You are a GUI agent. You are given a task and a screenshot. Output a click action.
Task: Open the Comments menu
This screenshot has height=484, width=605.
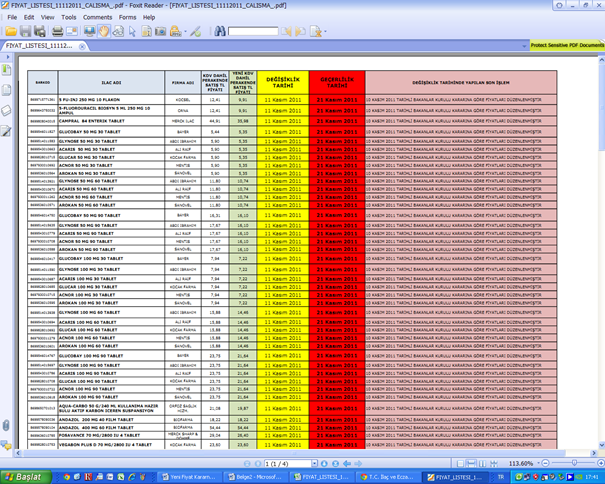point(97,17)
